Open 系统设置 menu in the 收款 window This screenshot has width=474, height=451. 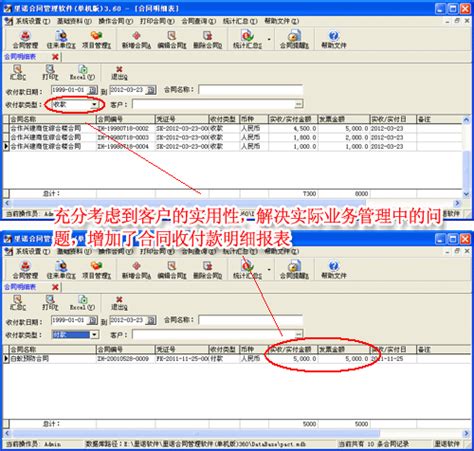(x=33, y=21)
